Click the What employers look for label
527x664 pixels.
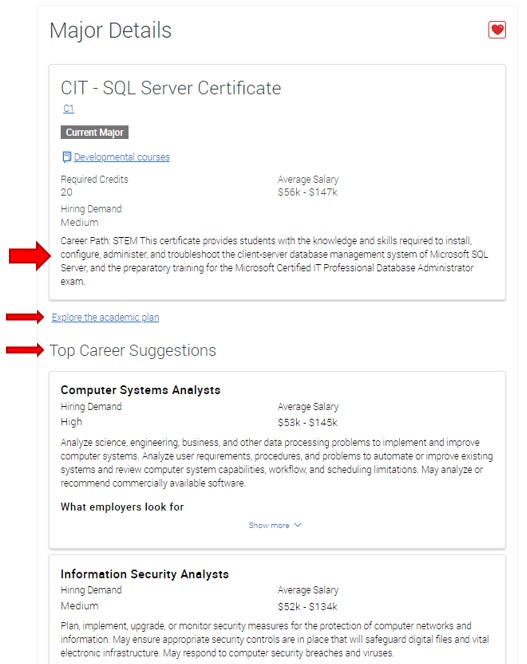point(122,507)
